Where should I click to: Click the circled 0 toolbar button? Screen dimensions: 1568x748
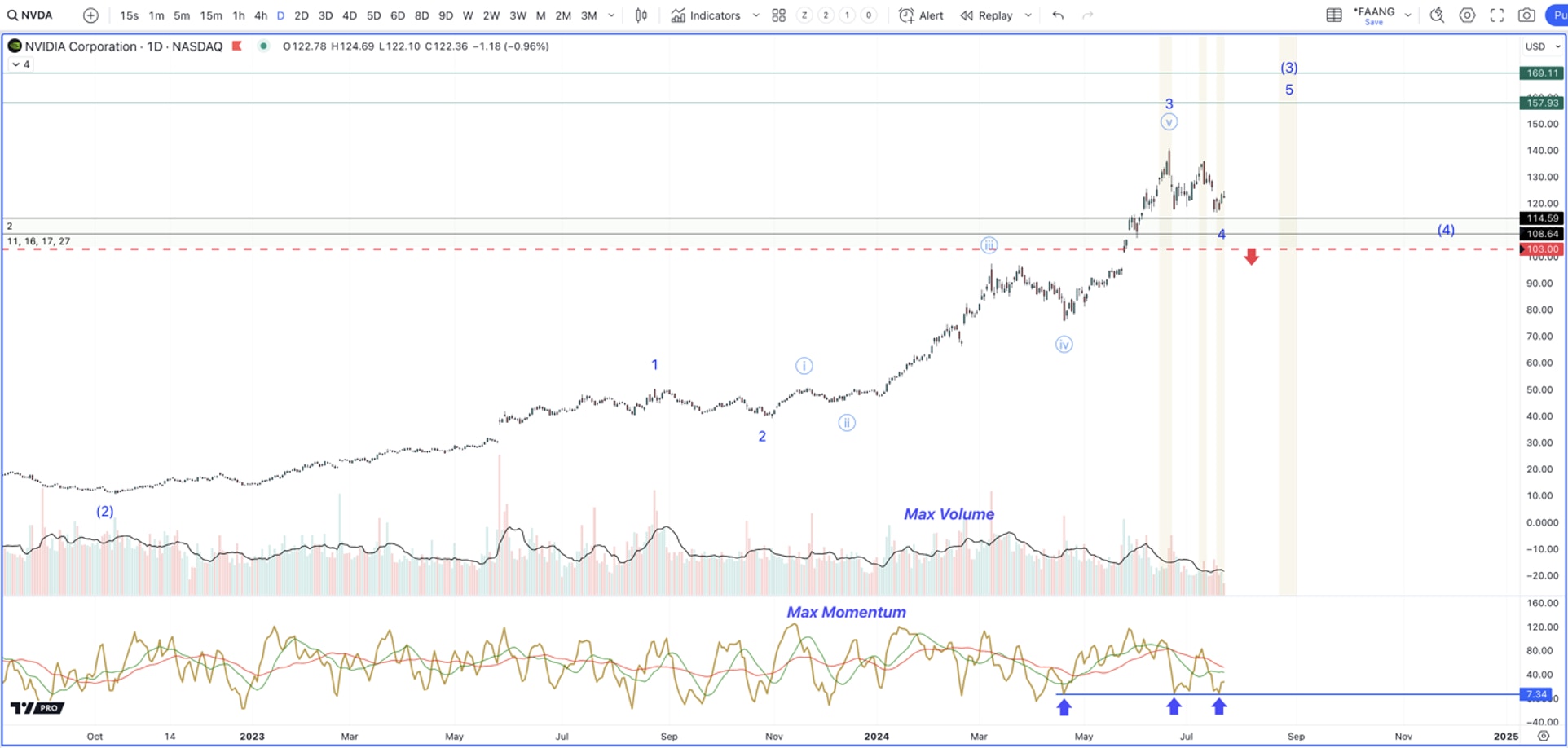point(869,15)
